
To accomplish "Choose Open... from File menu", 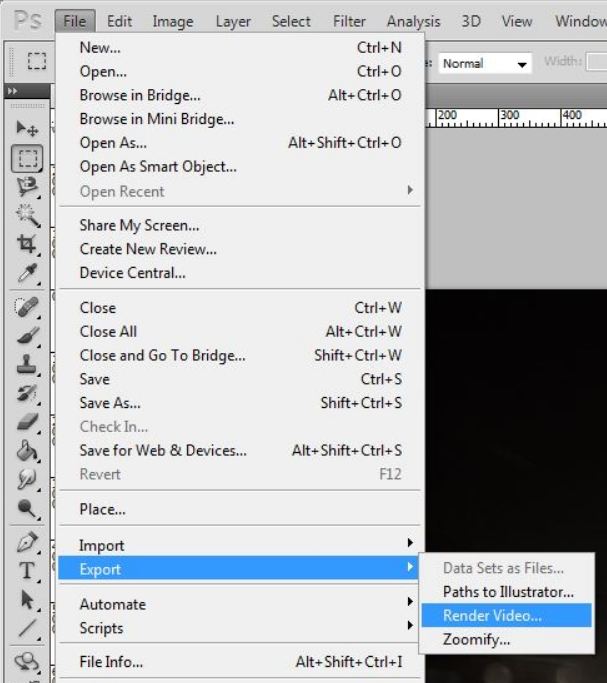I will point(241,71).
